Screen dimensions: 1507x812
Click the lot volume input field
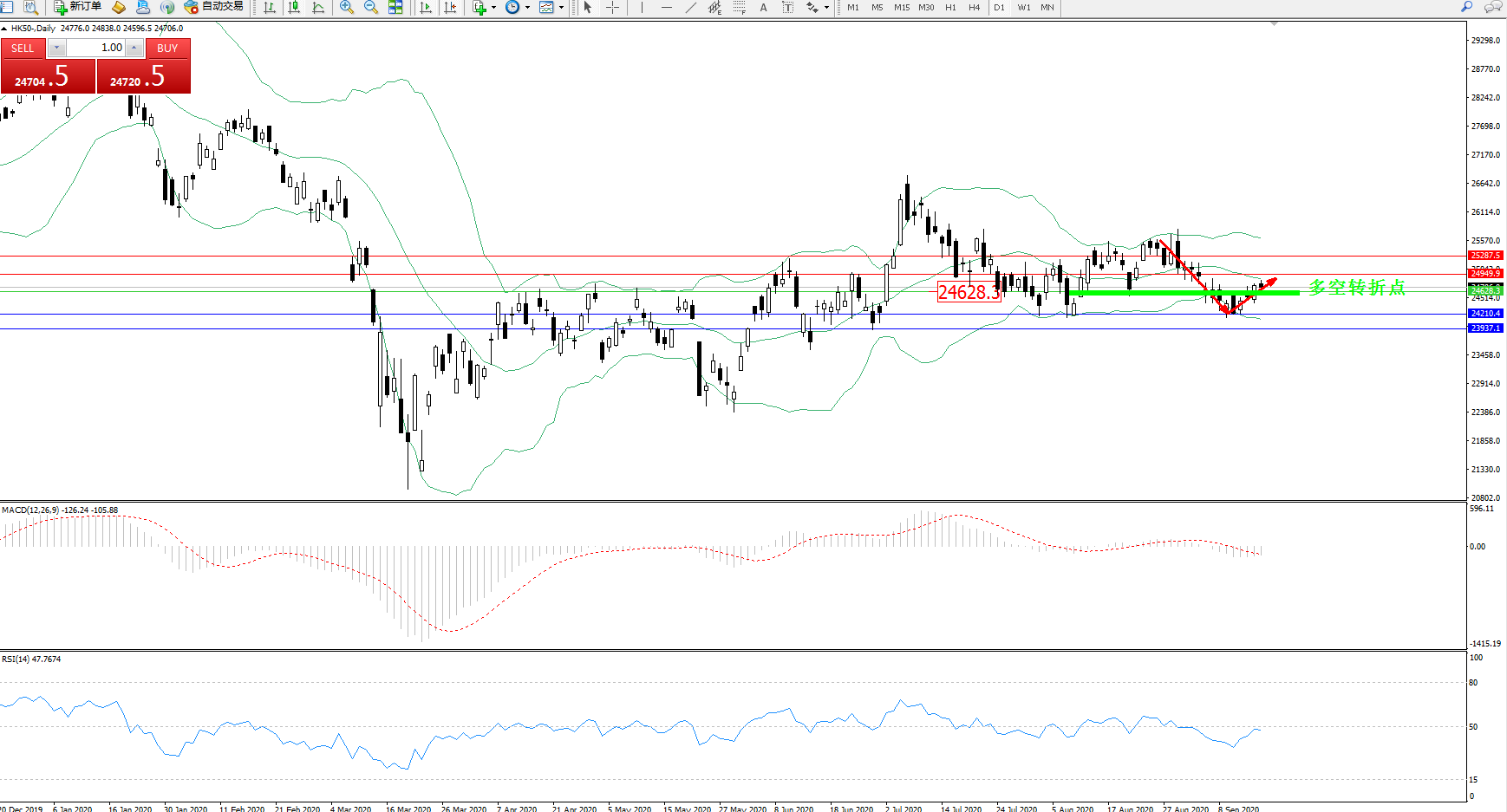[x=95, y=48]
